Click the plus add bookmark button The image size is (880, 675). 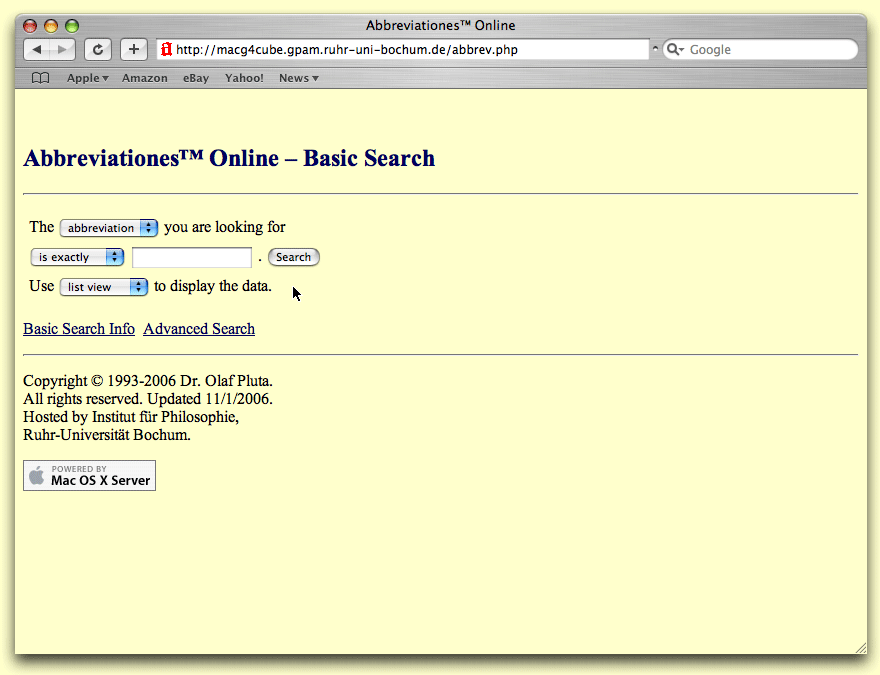pyautogui.click(x=133, y=49)
